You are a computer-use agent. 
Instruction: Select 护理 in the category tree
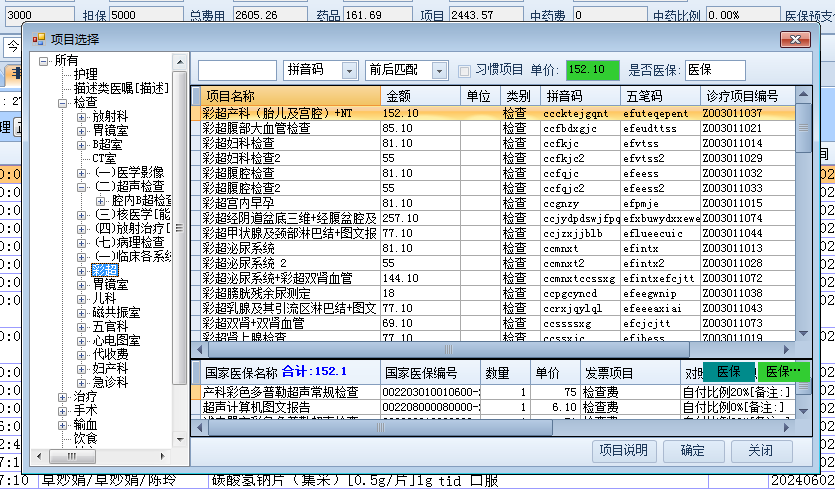[85, 75]
